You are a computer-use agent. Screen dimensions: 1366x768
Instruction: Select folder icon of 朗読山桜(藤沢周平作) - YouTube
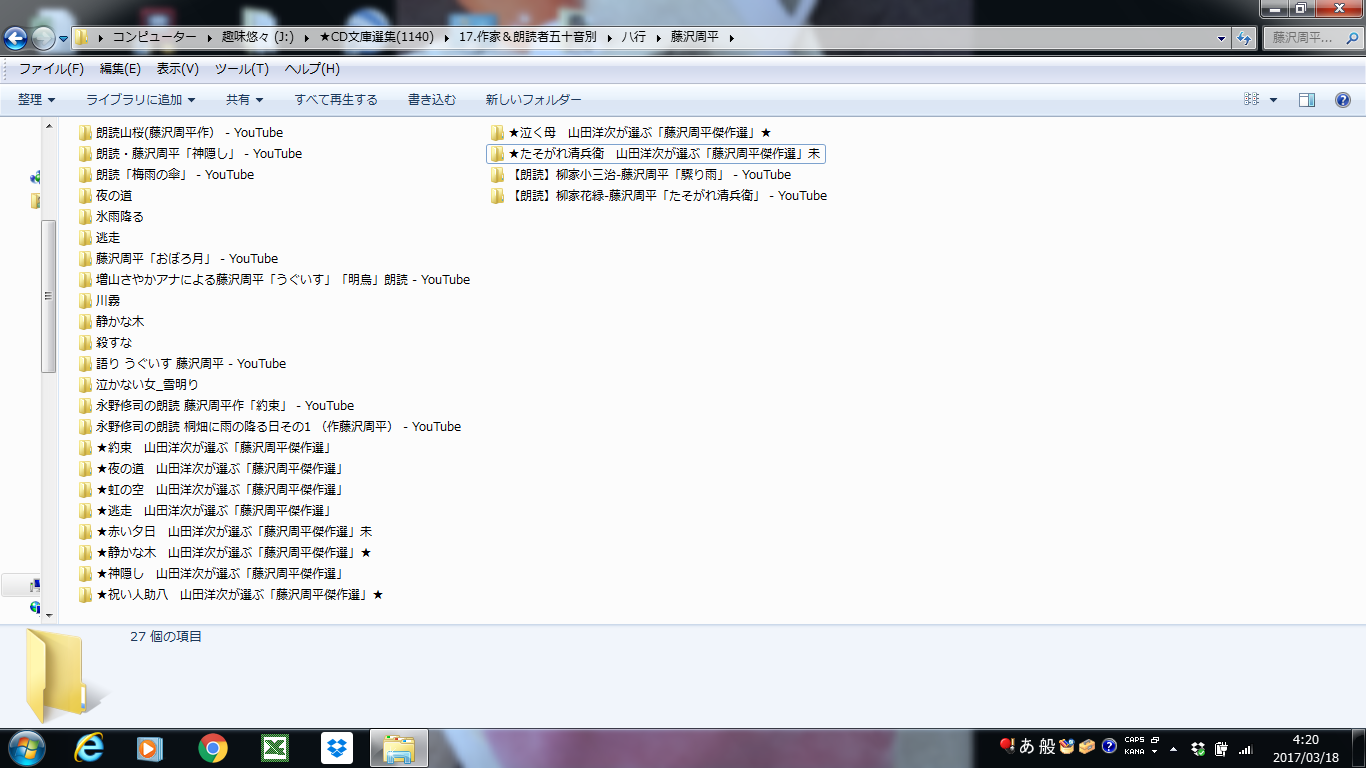click(85, 132)
